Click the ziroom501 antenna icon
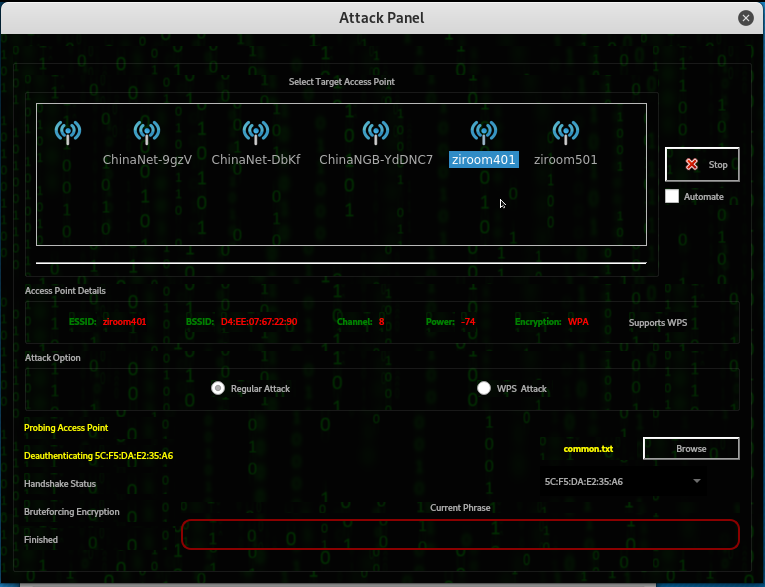The image size is (765, 587). (565, 133)
